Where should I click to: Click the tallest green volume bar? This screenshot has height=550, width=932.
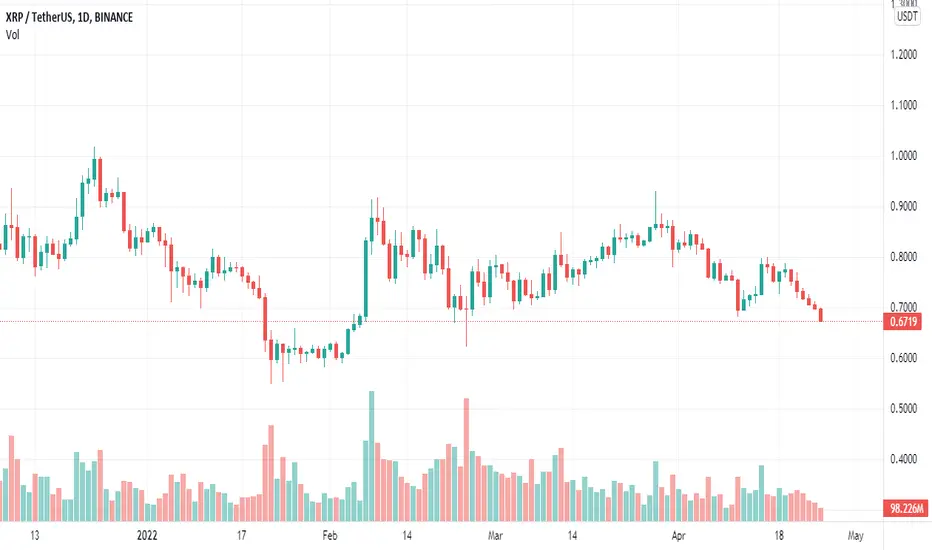point(371,456)
